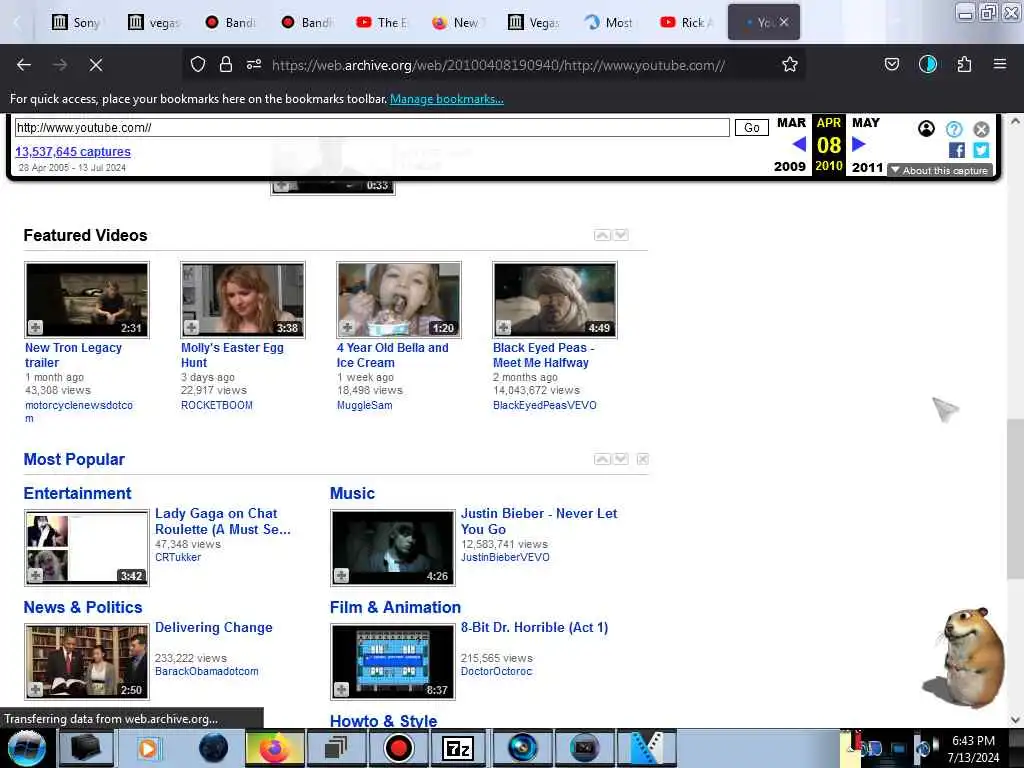The image size is (1024, 768).
Task: Click the Wayback URL input field
Action: click(372, 127)
